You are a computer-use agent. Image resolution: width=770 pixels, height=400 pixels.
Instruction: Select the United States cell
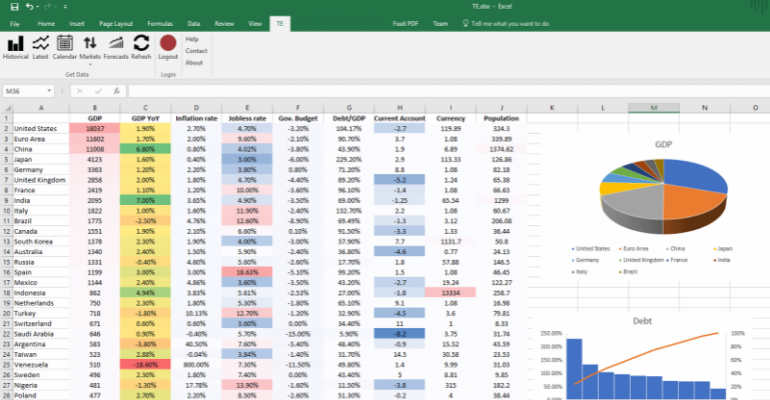41,129
